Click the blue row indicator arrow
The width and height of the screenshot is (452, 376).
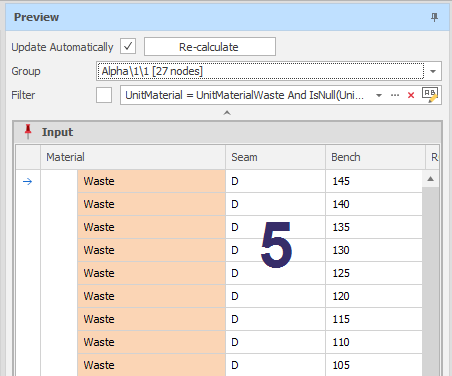coord(27,181)
